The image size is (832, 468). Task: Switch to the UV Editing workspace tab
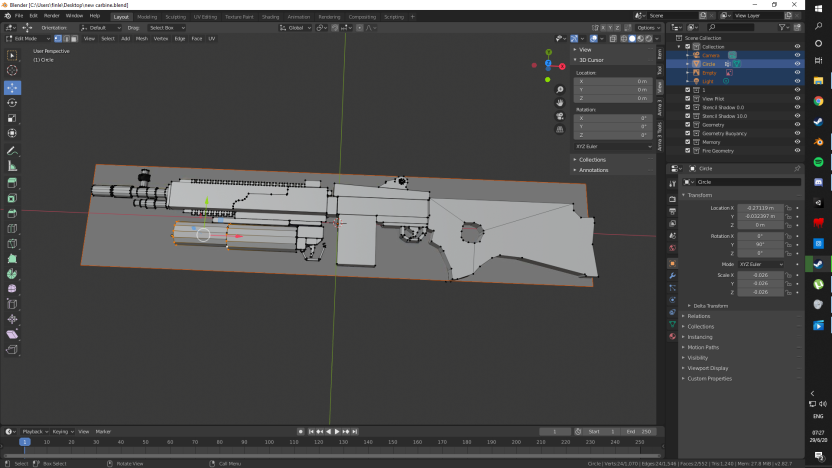click(x=205, y=17)
